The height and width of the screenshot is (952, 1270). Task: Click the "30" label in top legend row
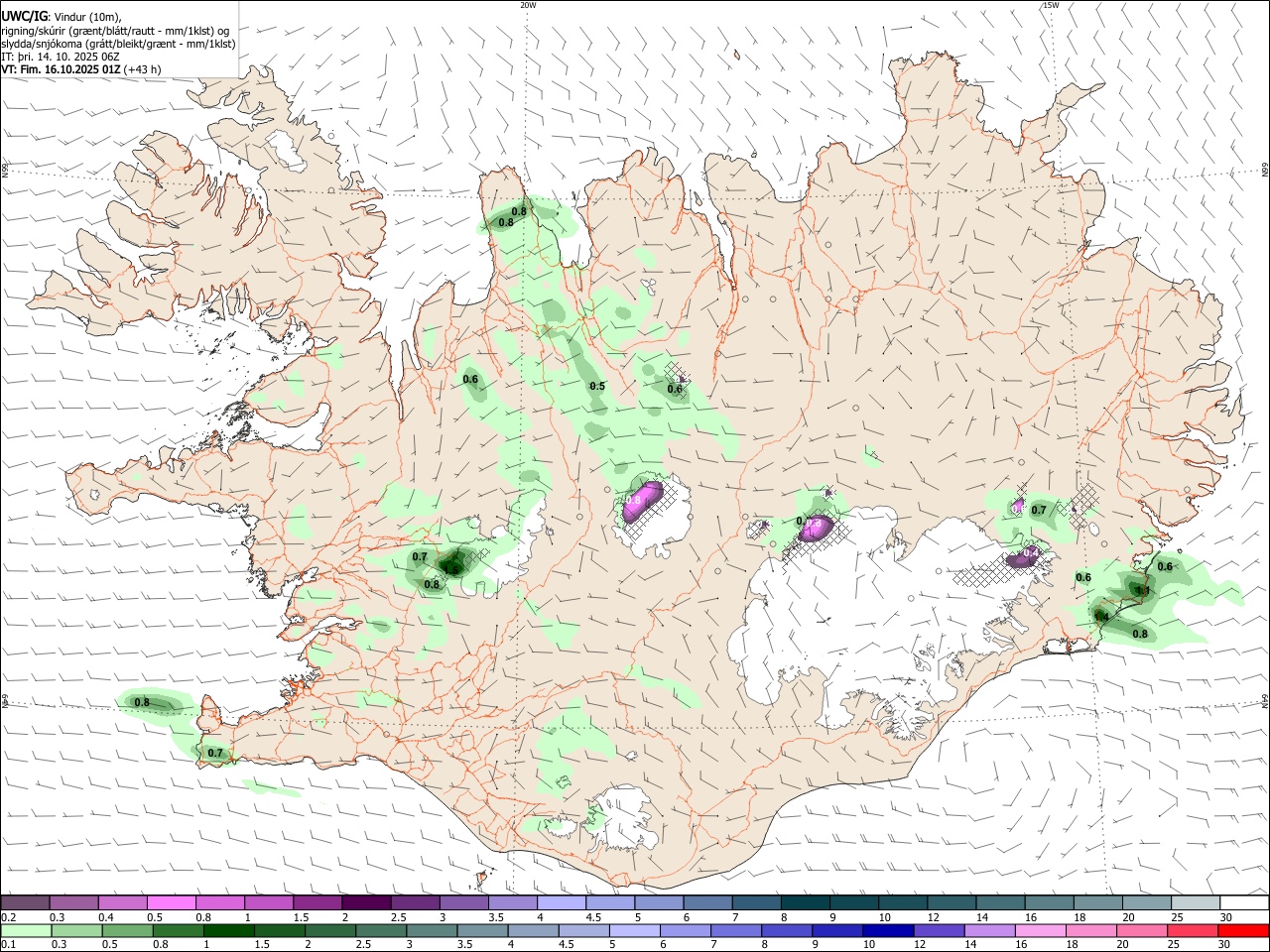click(1225, 917)
